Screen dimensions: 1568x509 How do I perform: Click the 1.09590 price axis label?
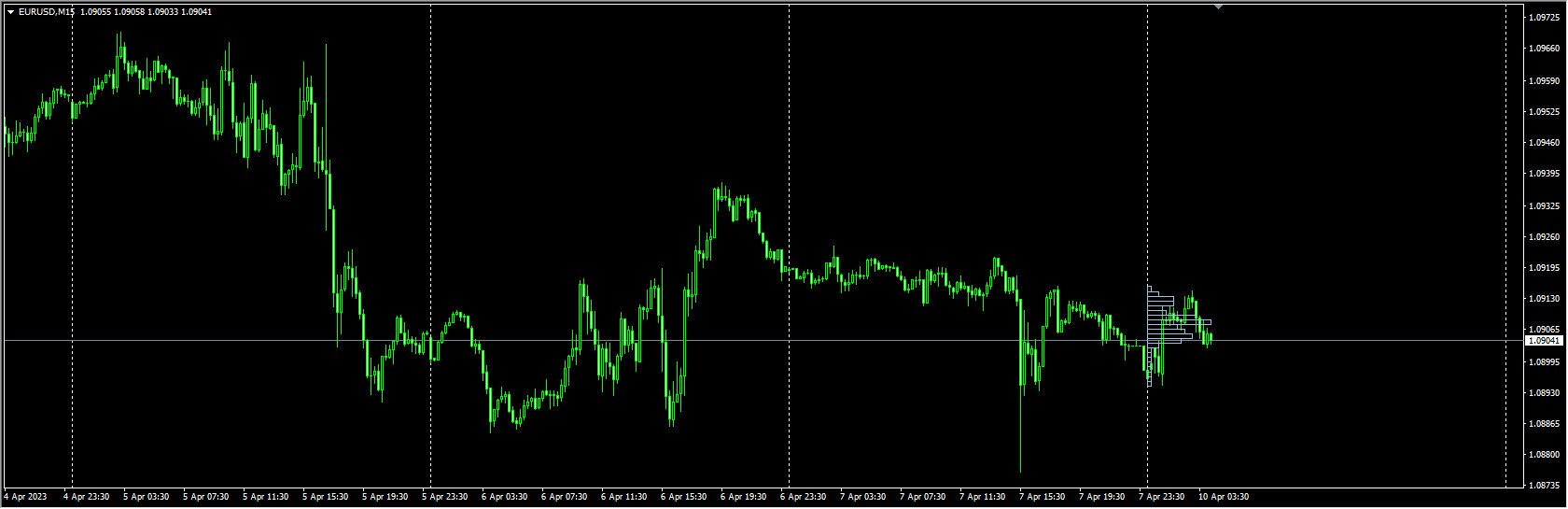click(x=1546, y=80)
